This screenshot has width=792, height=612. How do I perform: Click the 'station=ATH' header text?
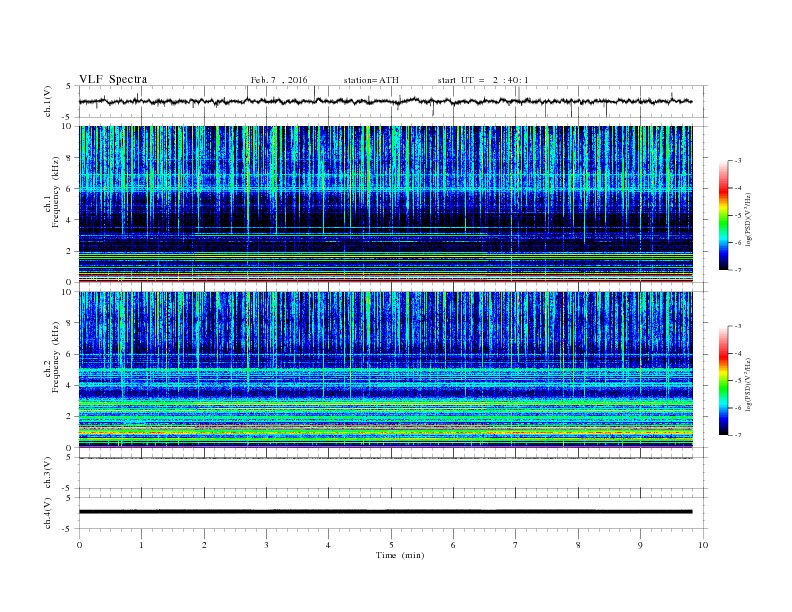[371, 80]
